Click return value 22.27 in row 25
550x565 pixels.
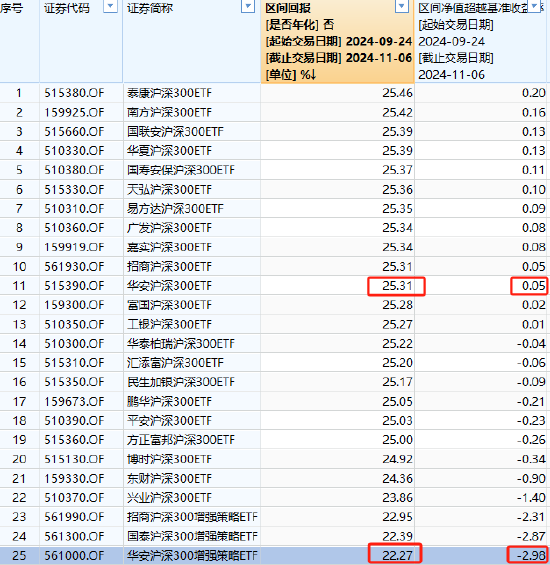397,555
